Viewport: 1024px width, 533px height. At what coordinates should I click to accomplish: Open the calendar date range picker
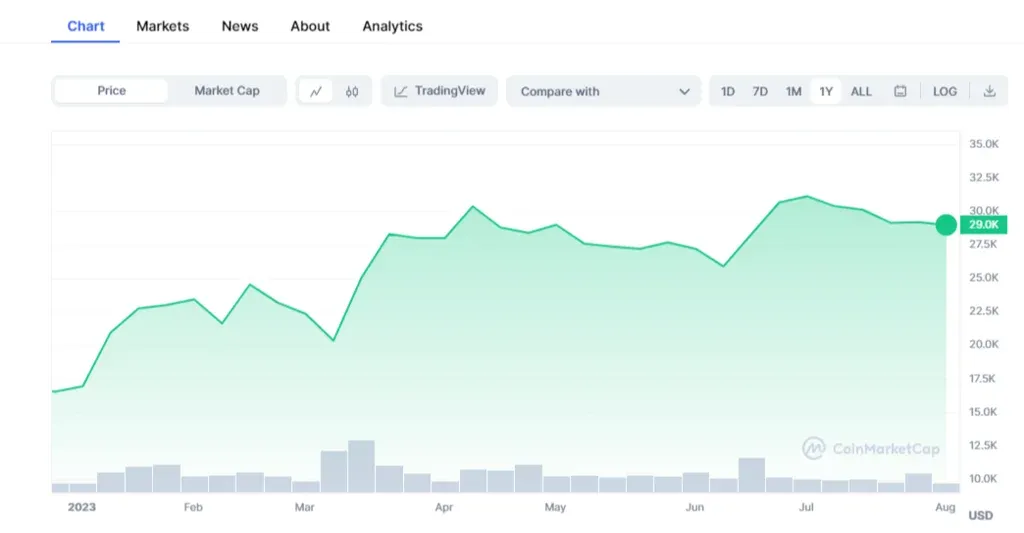click(x=900, y=91)
